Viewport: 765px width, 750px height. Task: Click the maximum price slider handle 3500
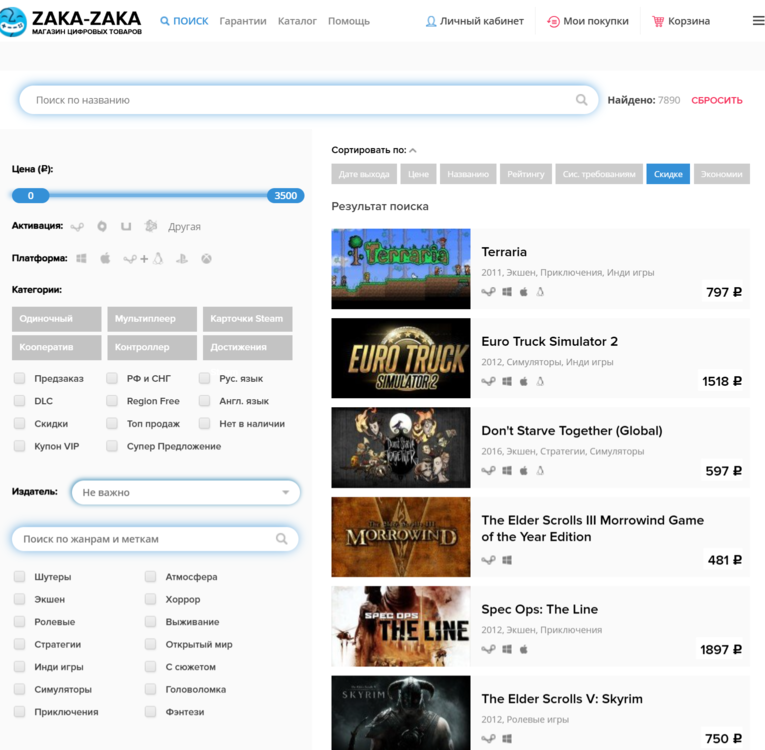[285, 196]
